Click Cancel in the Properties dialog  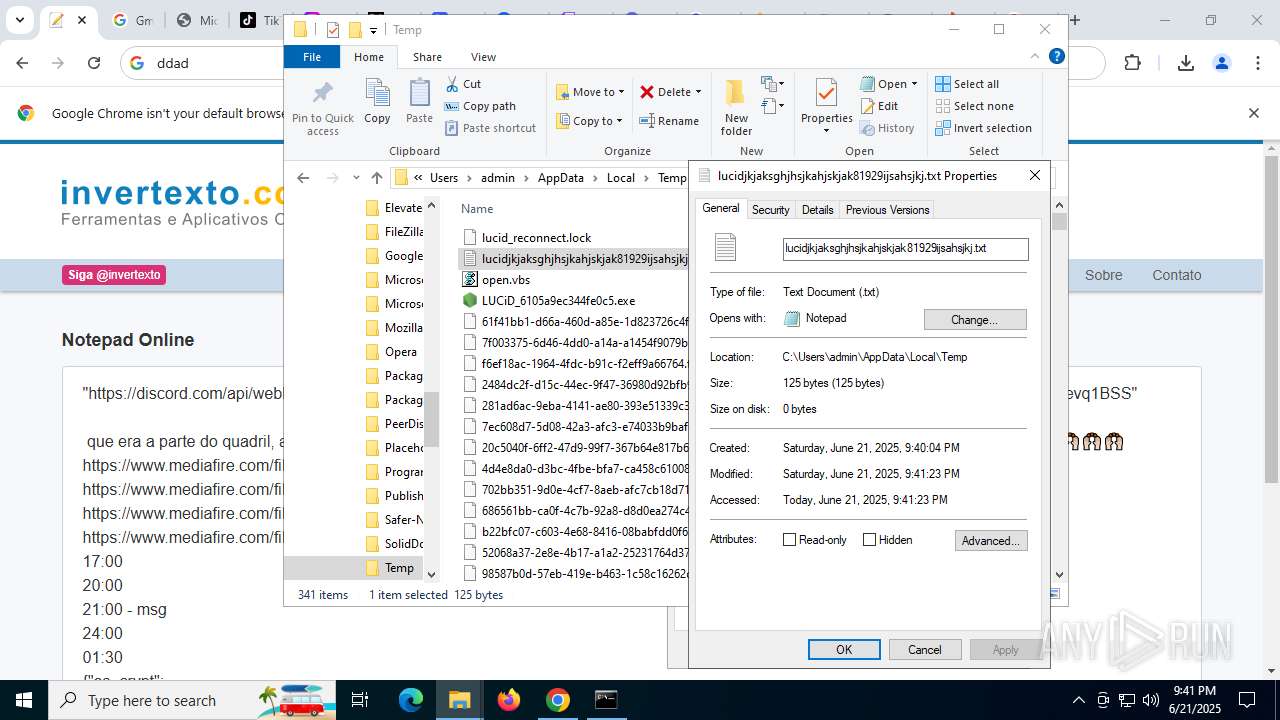[924, 650]
